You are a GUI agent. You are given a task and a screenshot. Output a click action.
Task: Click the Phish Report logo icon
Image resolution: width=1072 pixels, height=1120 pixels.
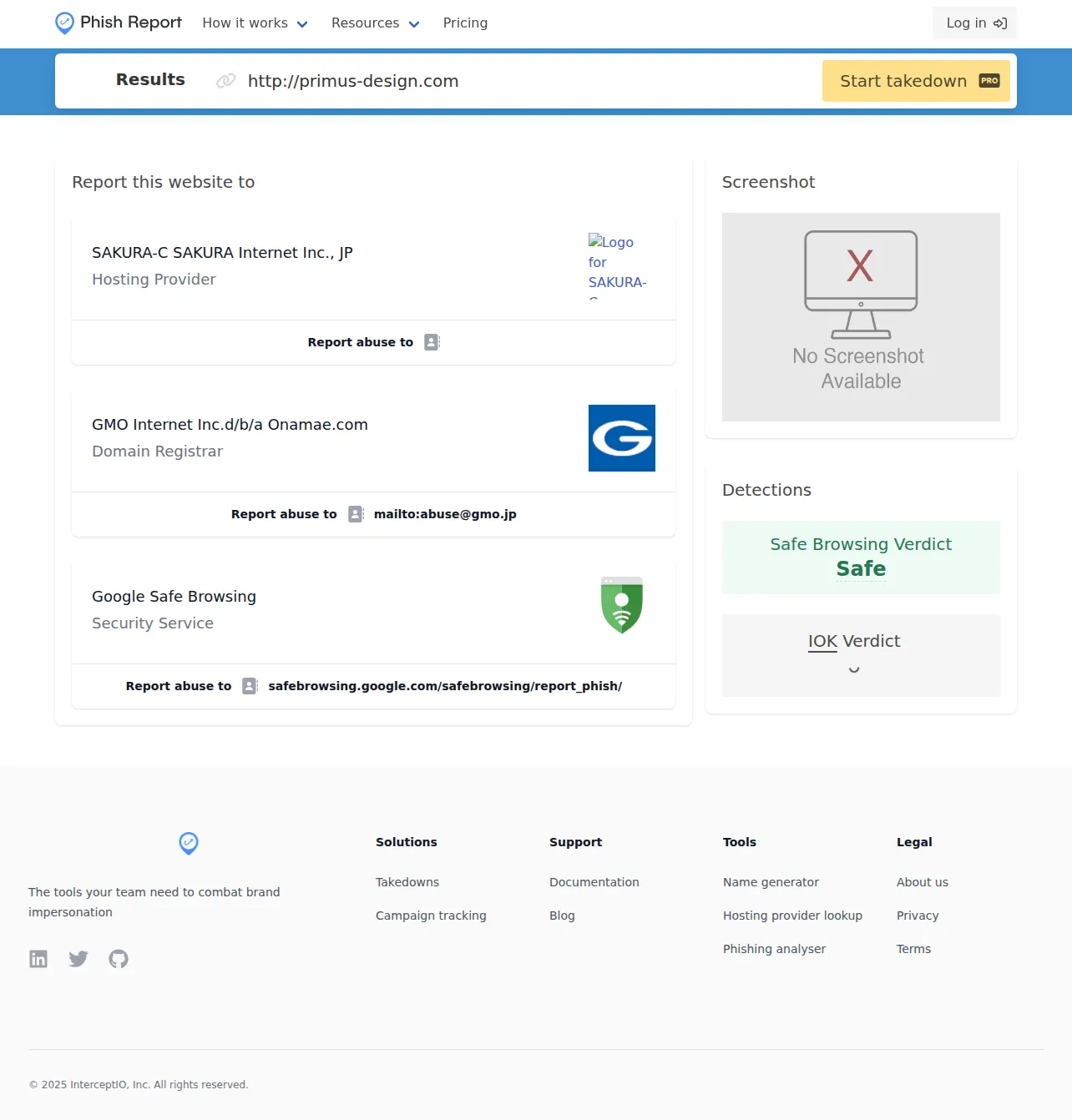pyautogui.click(x=64, y=23)
